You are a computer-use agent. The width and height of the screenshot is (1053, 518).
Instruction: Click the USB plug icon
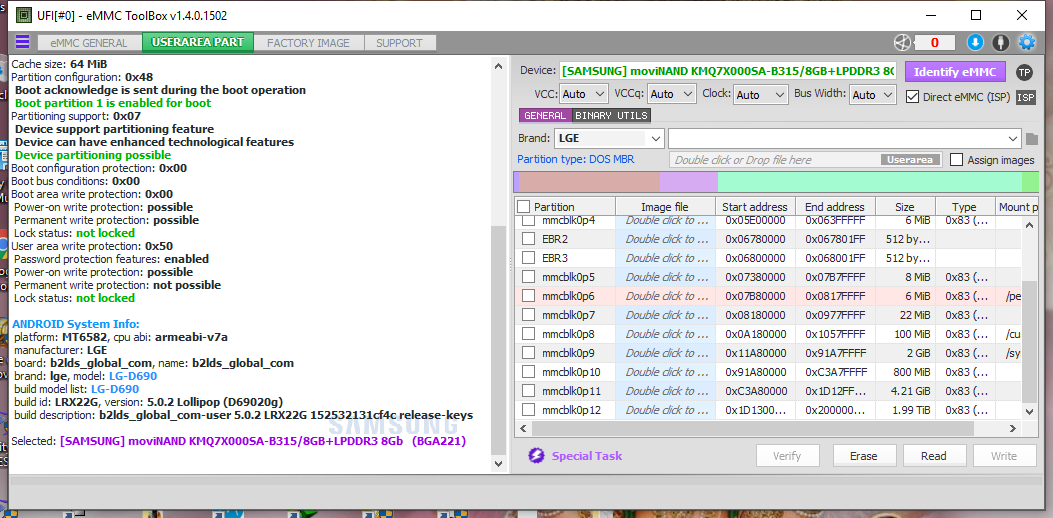(1001, 42)
